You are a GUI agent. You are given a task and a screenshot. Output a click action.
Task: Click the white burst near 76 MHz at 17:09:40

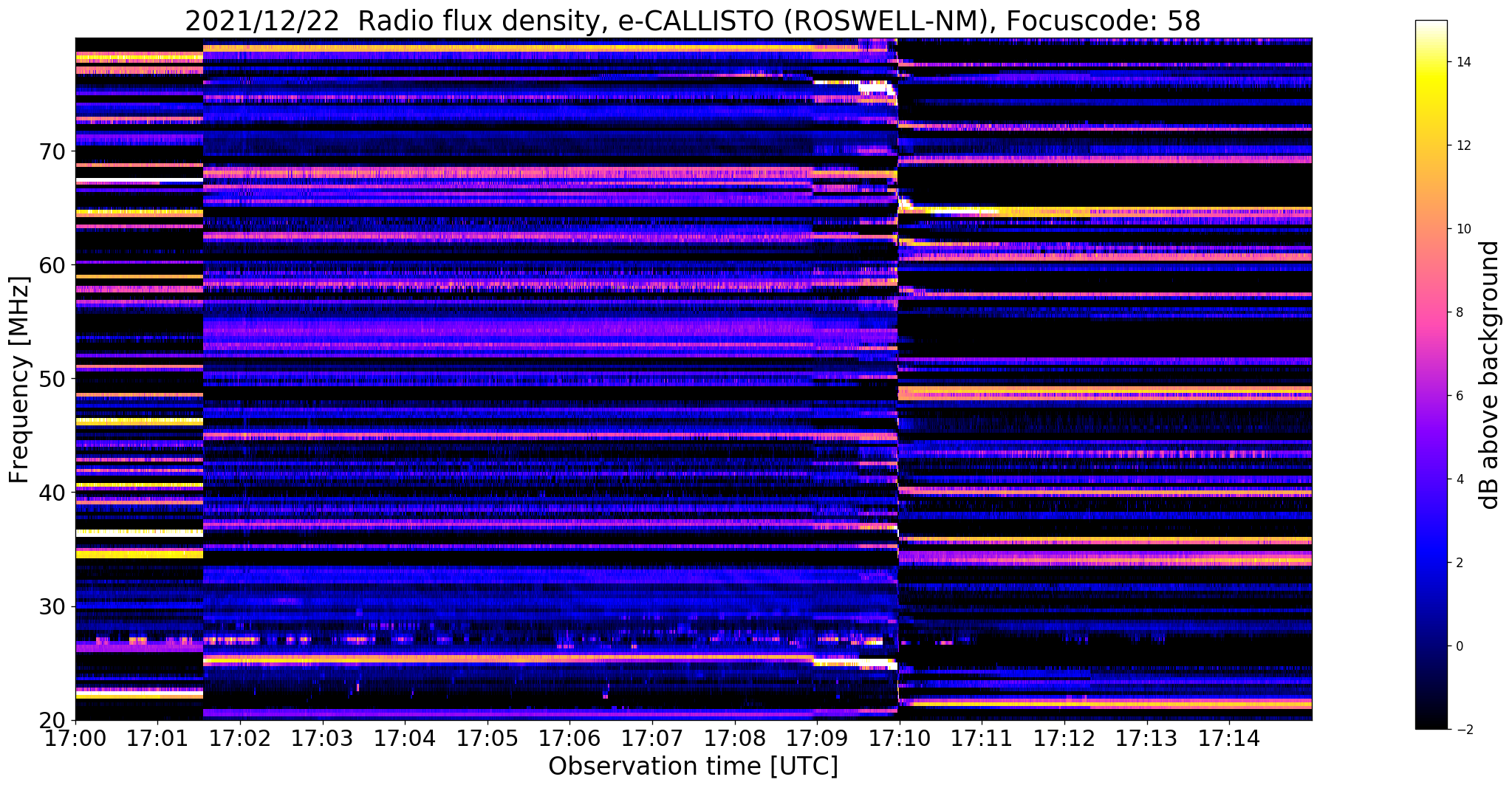(874, 88)
